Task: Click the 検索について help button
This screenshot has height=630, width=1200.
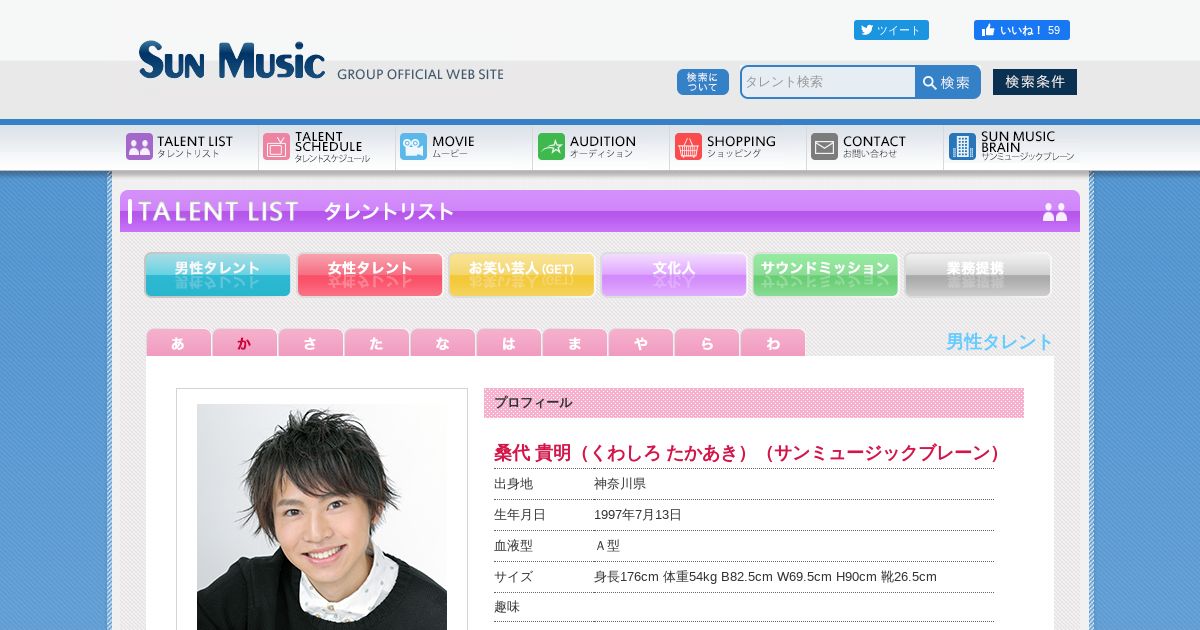Action: pos(703,82)
